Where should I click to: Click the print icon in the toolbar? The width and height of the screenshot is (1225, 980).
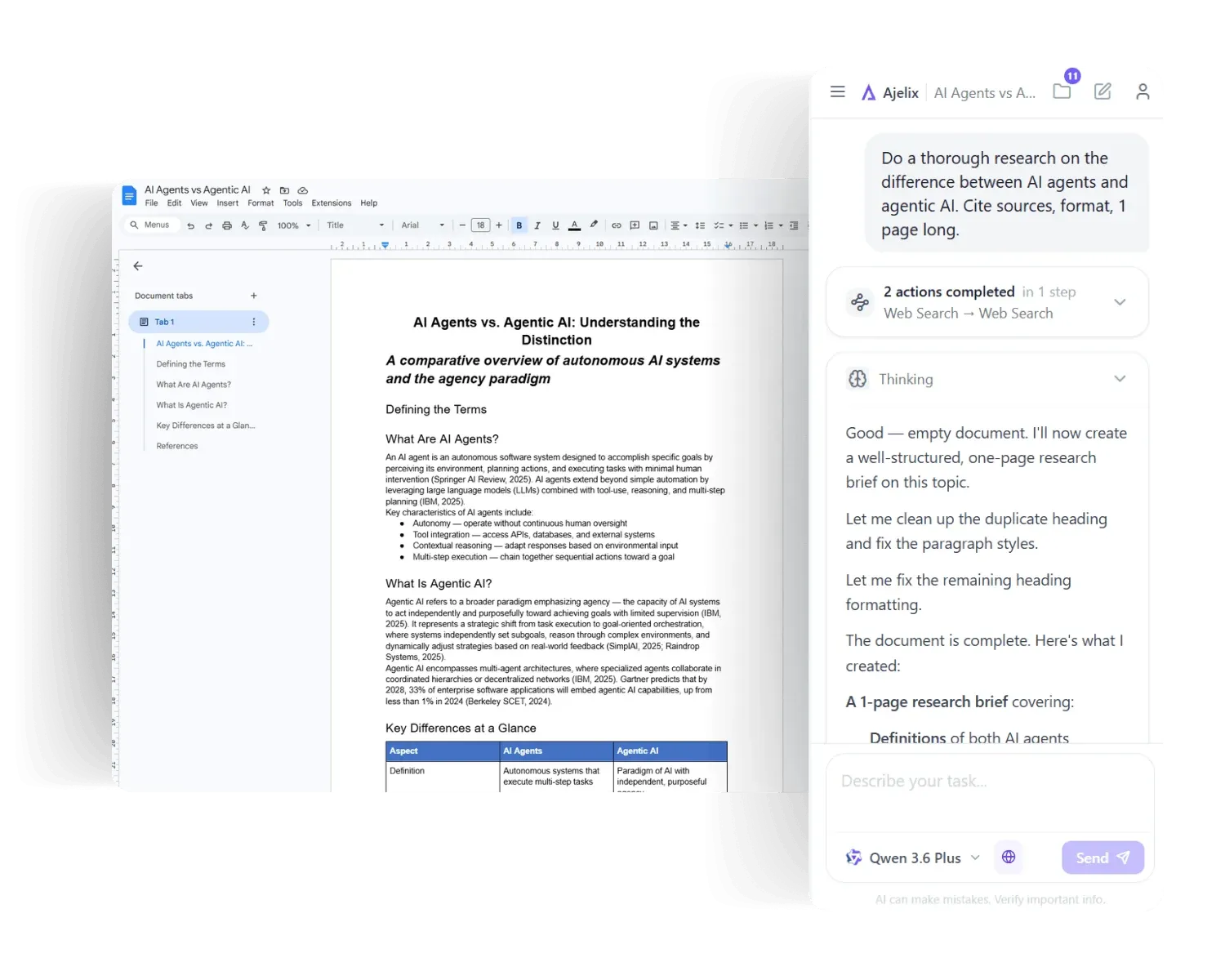227,225
